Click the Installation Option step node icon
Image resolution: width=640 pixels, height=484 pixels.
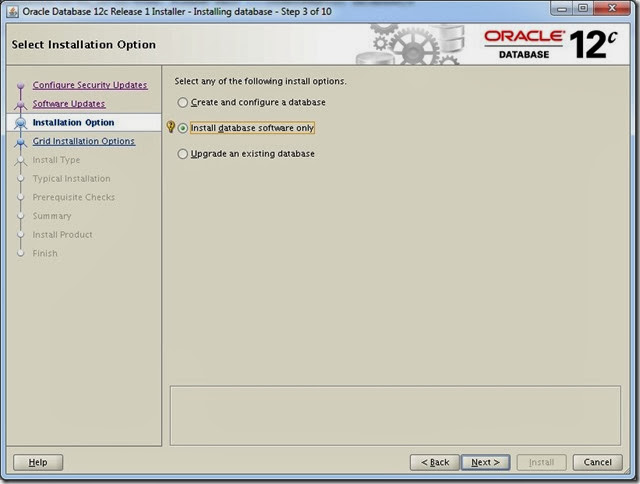click(x=20, y=123)
